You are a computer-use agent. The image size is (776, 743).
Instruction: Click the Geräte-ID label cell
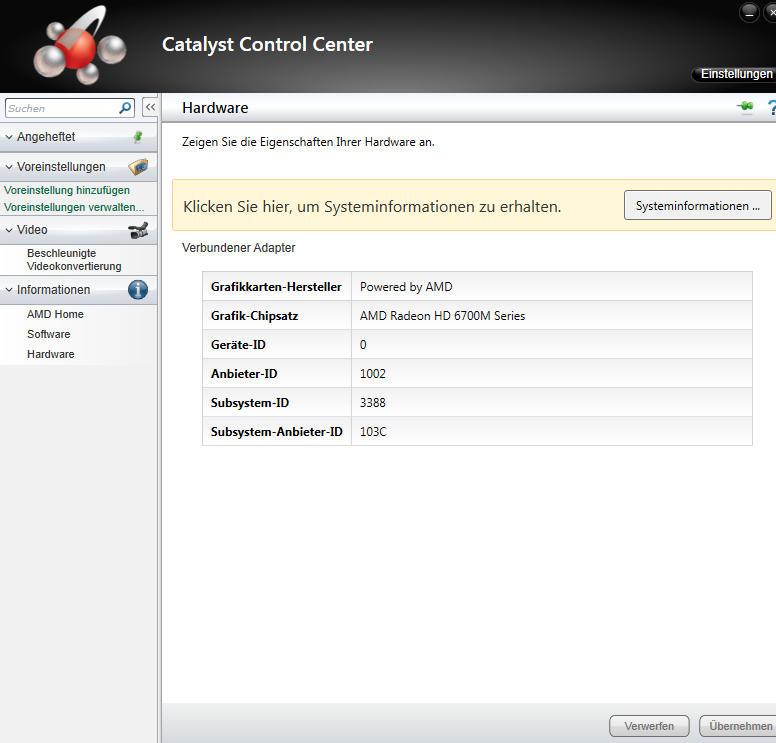point(277,345)
